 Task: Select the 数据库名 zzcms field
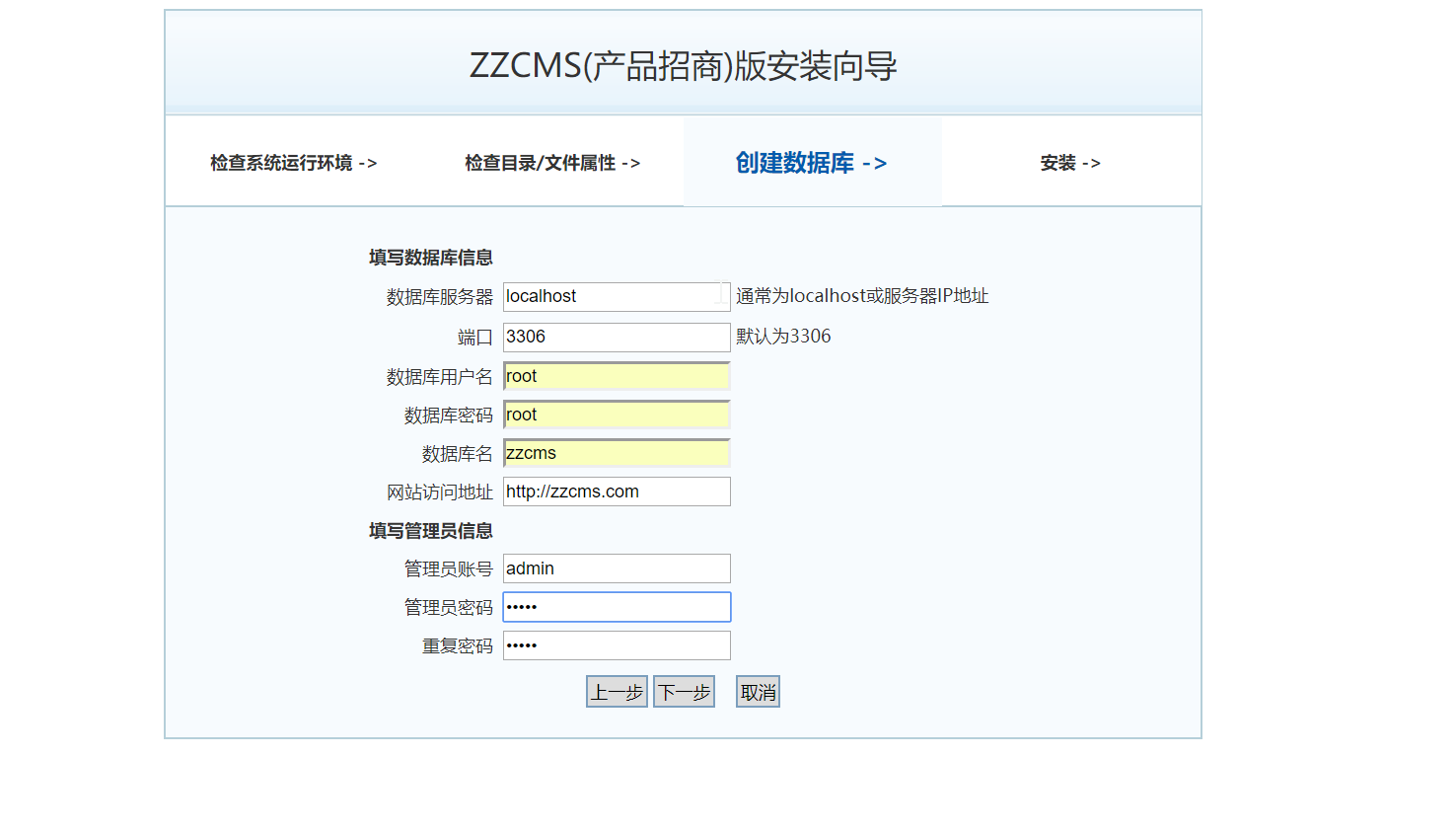(617, 453)
